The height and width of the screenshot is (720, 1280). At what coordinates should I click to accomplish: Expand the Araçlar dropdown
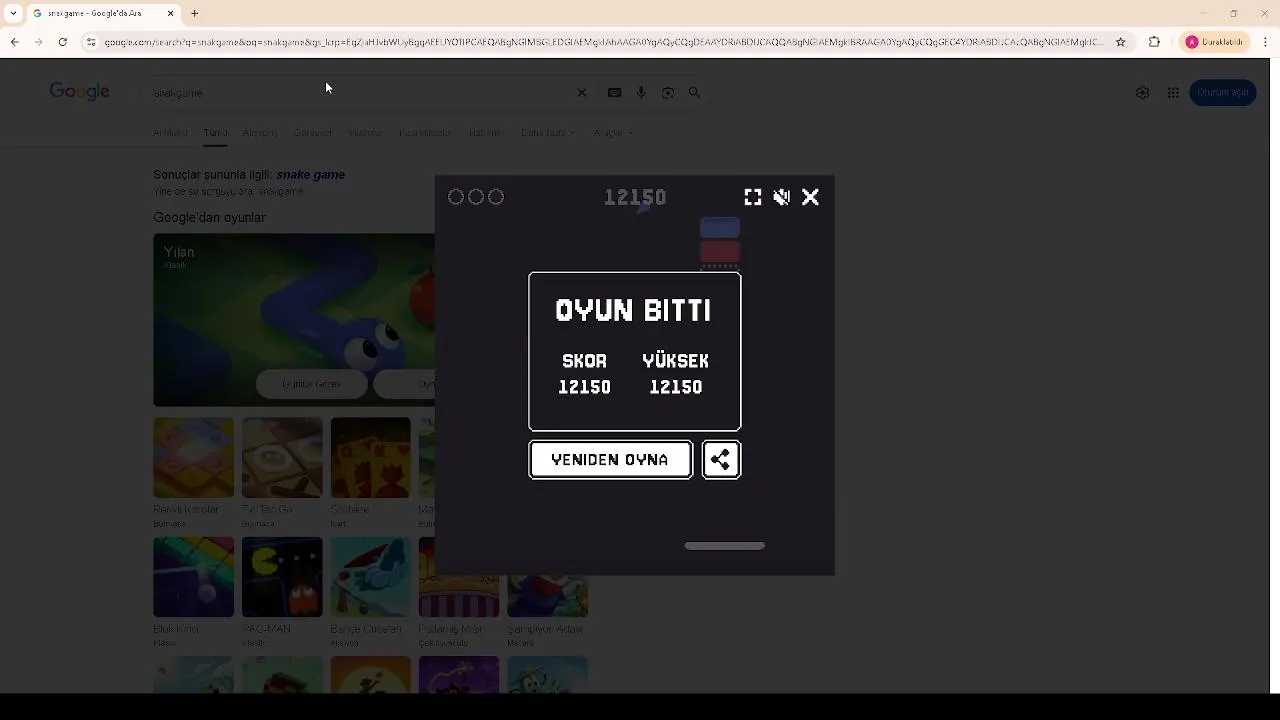click(x=613, y=132)
